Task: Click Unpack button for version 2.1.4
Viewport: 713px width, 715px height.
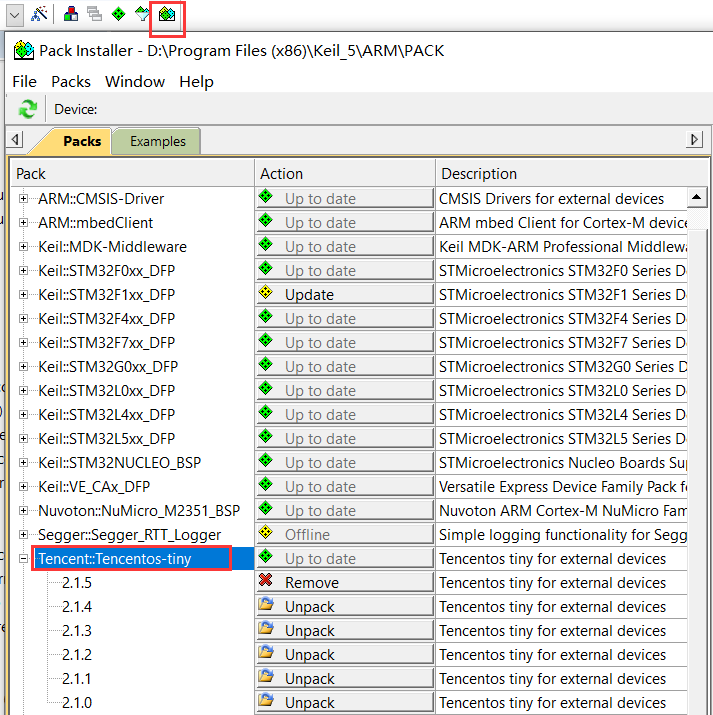Action: (x=345, y=606)
